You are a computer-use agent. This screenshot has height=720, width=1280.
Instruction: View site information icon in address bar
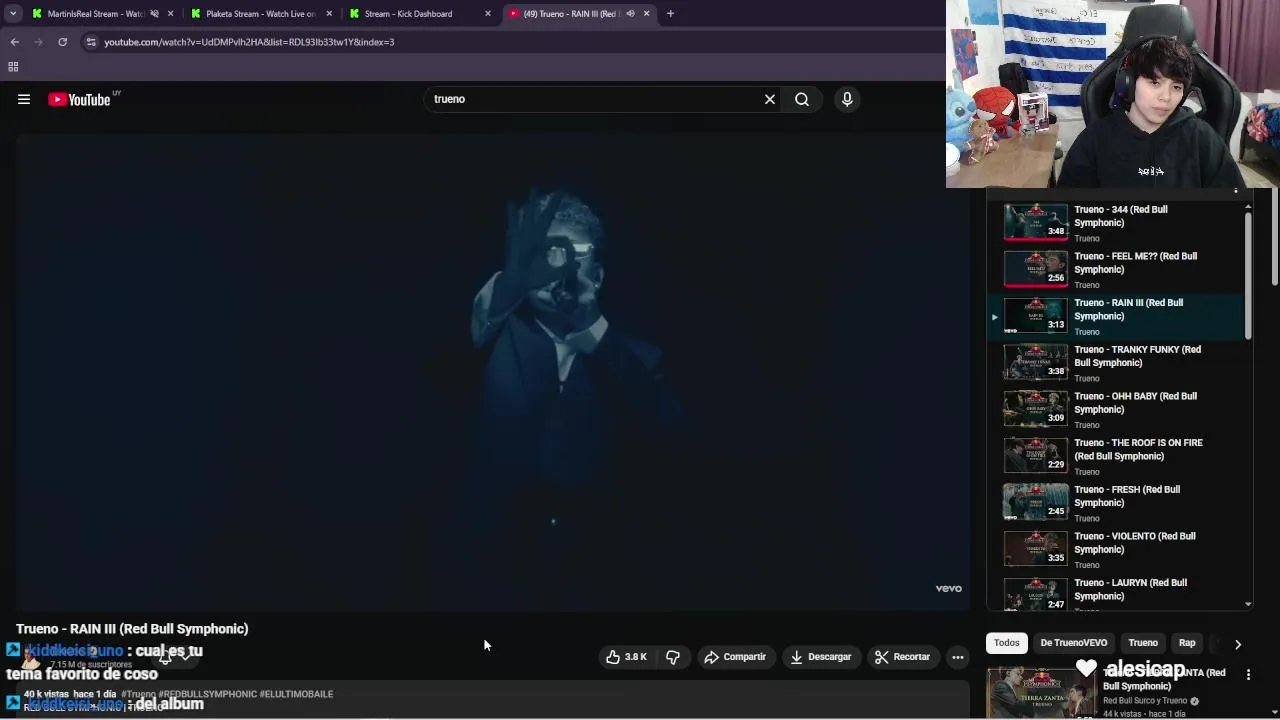click(91, 42)
